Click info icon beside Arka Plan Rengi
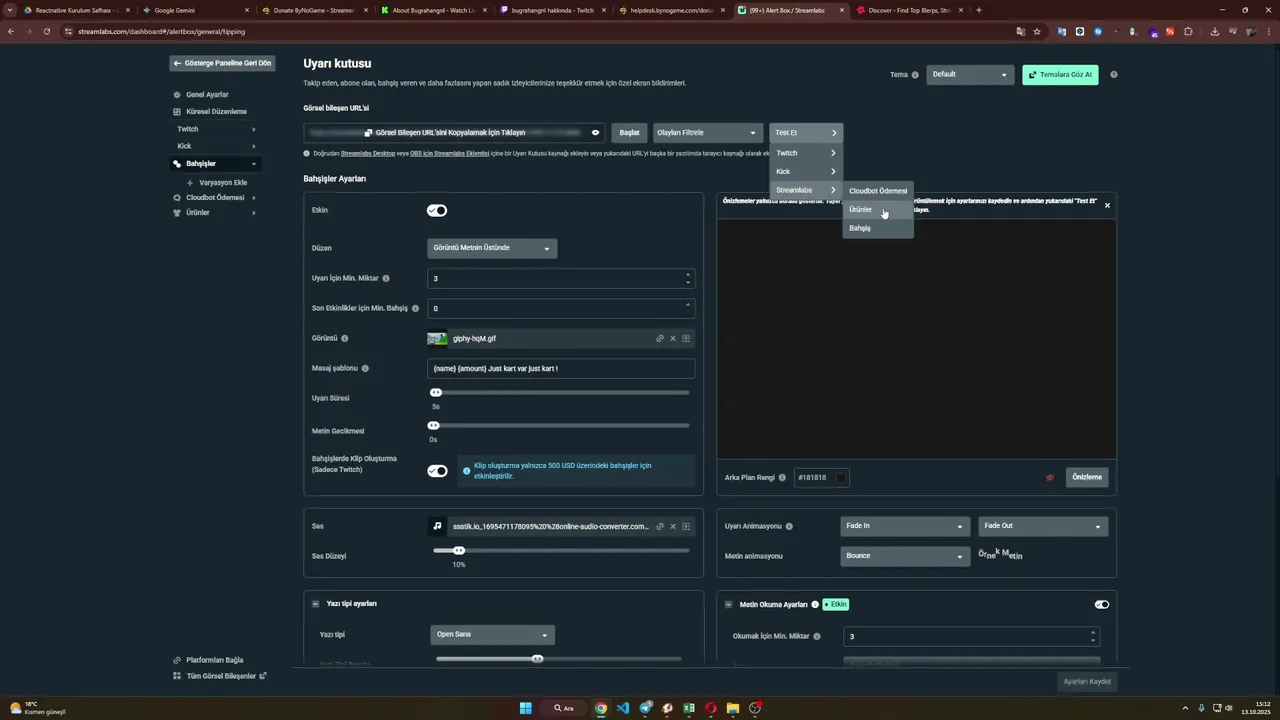The height and width of the screenshot is (720, 1280). (782, 478)
